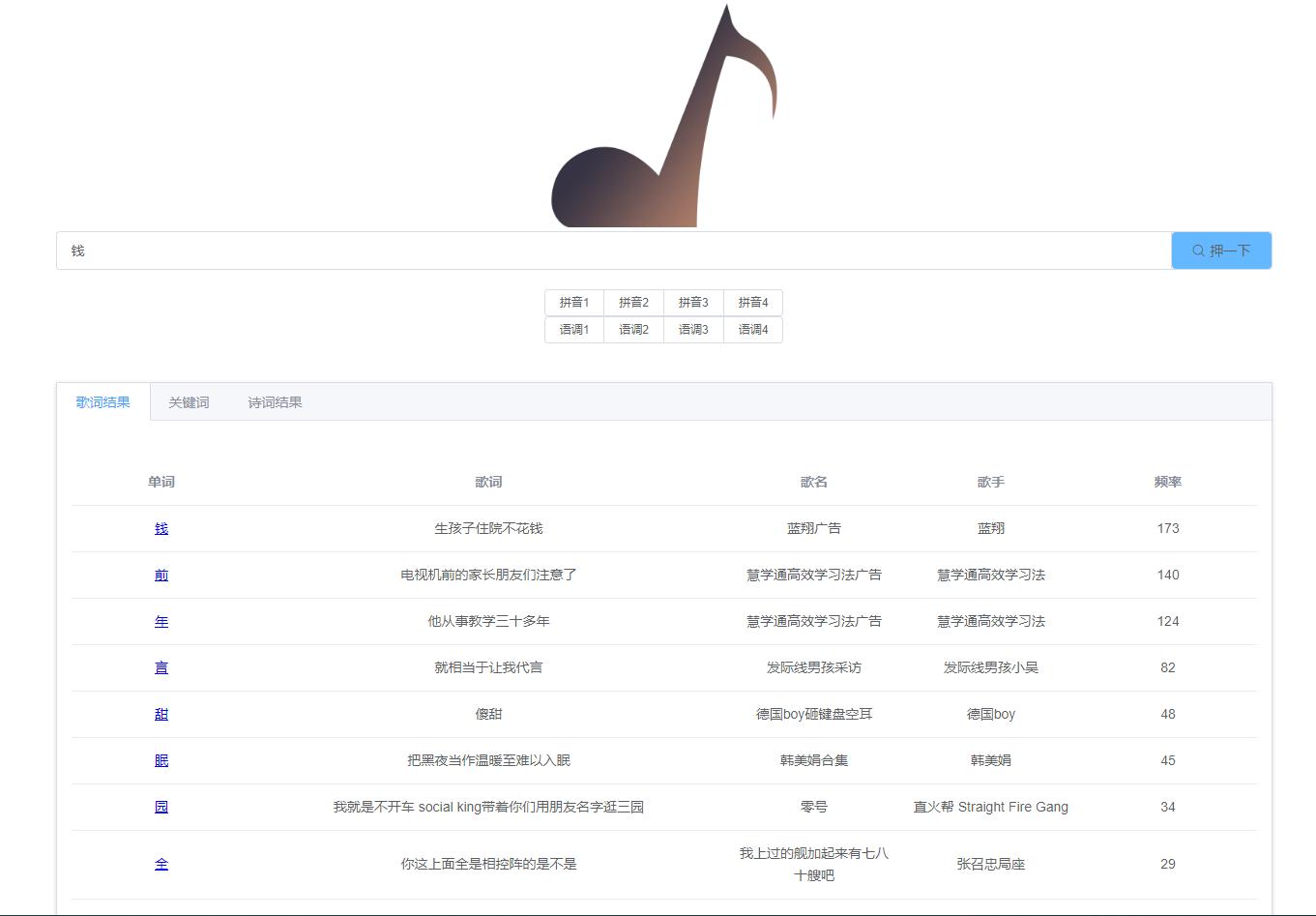
Task: Open the 歌词结果 tab
Action: tap(103, 401)
